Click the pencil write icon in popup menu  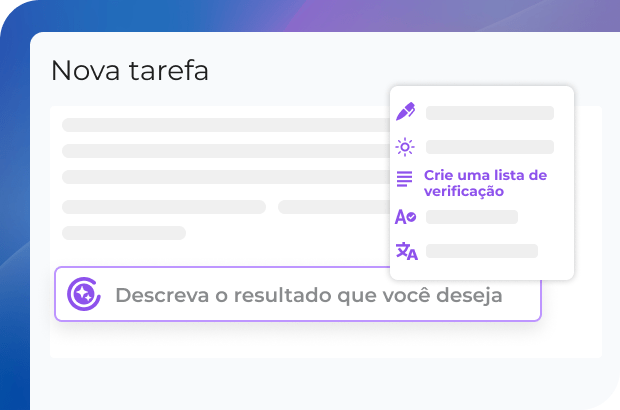(x=405, y=112)
